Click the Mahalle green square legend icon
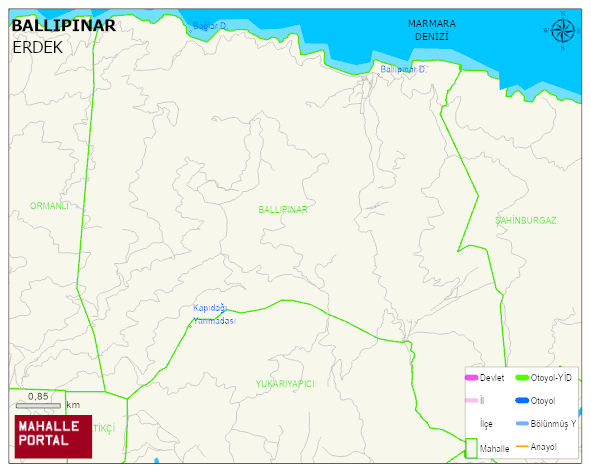This screenshot has height=472, width=591. (471, 448)
